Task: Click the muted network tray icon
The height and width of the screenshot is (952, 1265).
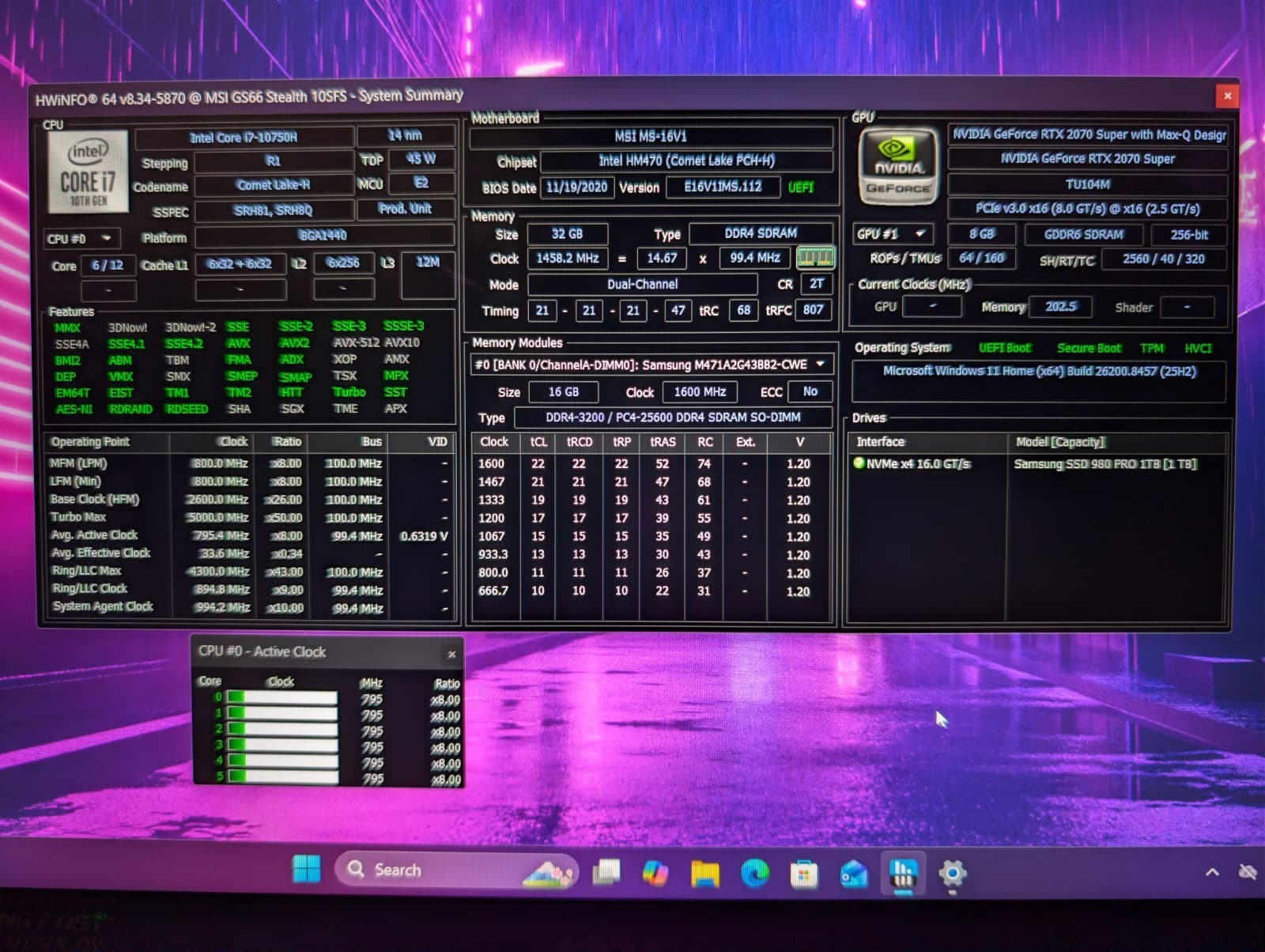Action: point(1248,872)
